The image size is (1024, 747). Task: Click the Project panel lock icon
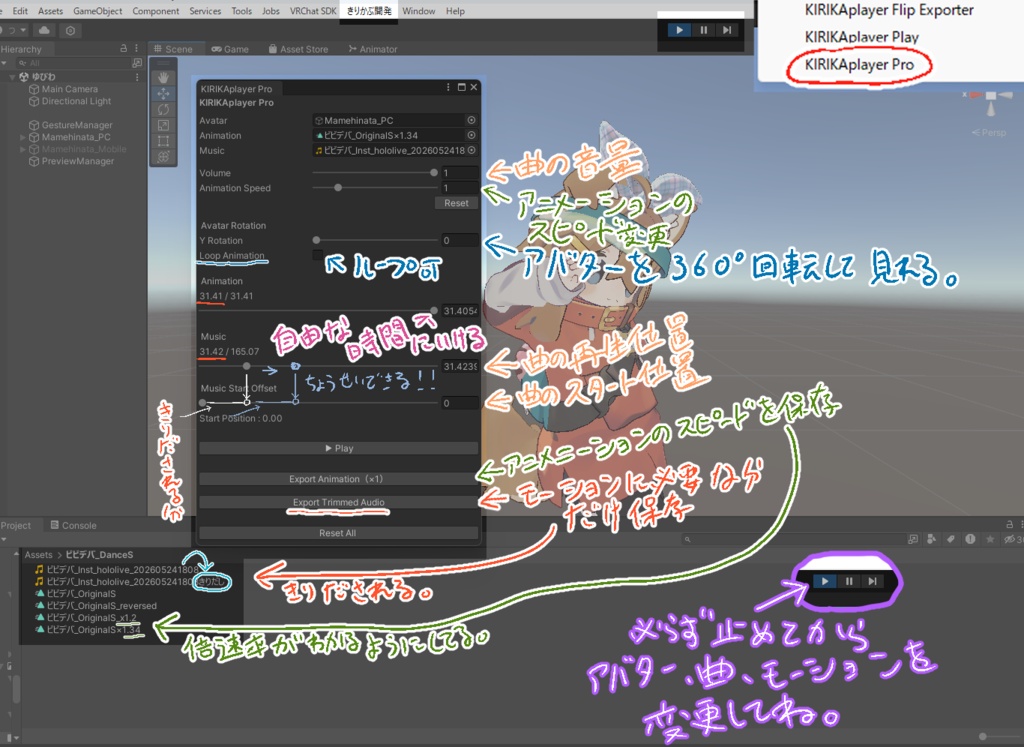[1010, 524]
